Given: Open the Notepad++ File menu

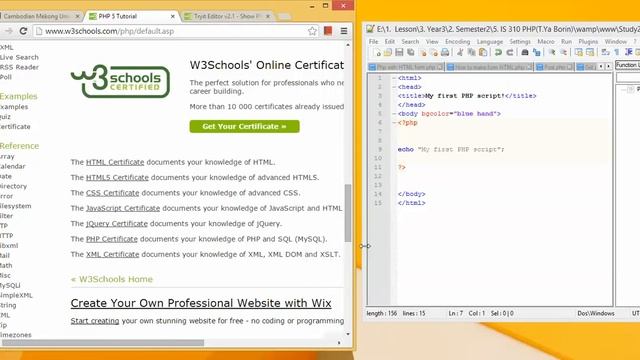Looking at the screenshot, I should tap(373, 42).
